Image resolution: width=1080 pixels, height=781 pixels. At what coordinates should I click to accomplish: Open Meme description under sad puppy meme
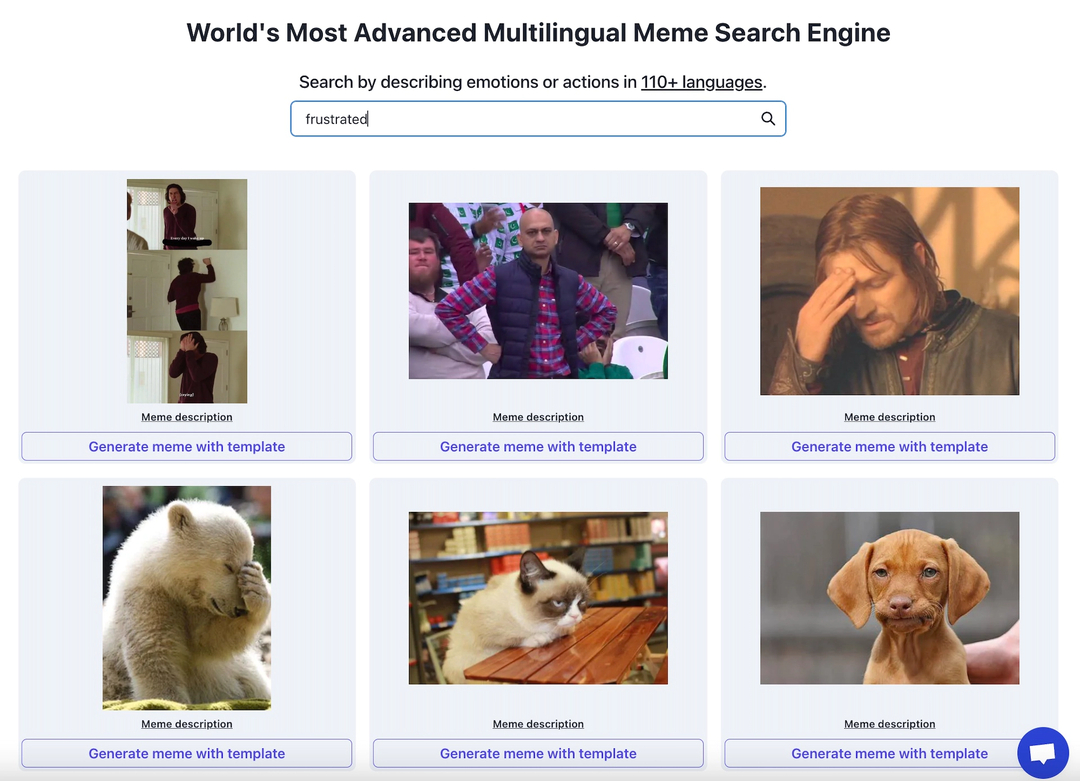click(889, 724)
